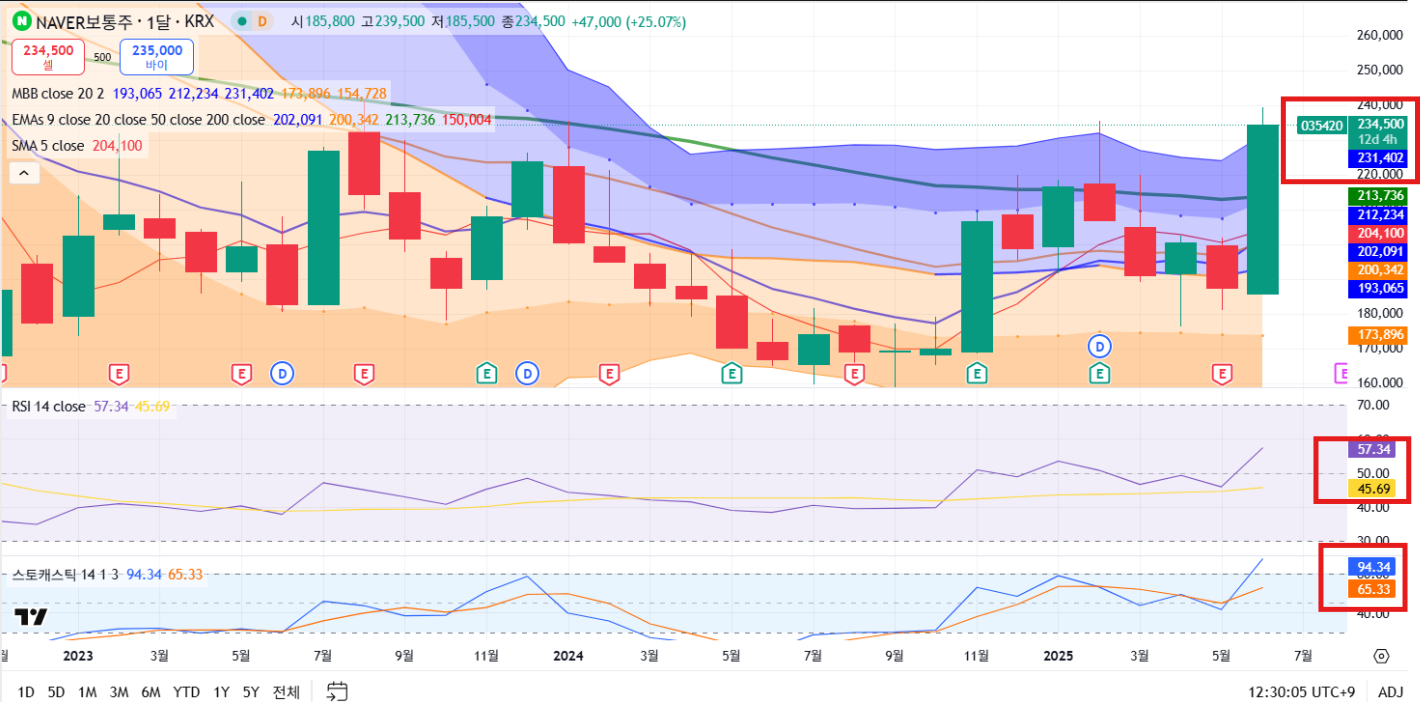Open green earnings E marker for February 2025

click(1100, 374)
